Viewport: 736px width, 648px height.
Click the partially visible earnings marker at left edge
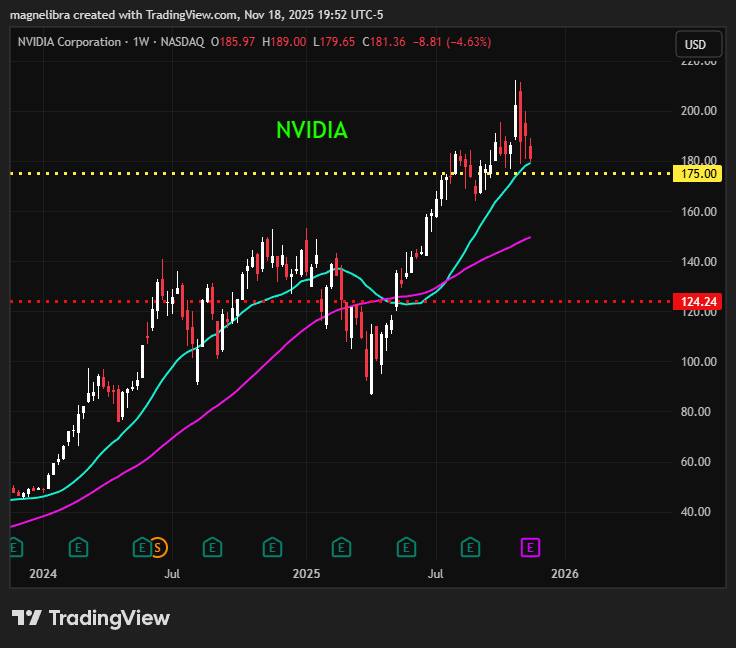tap(16, 547)
